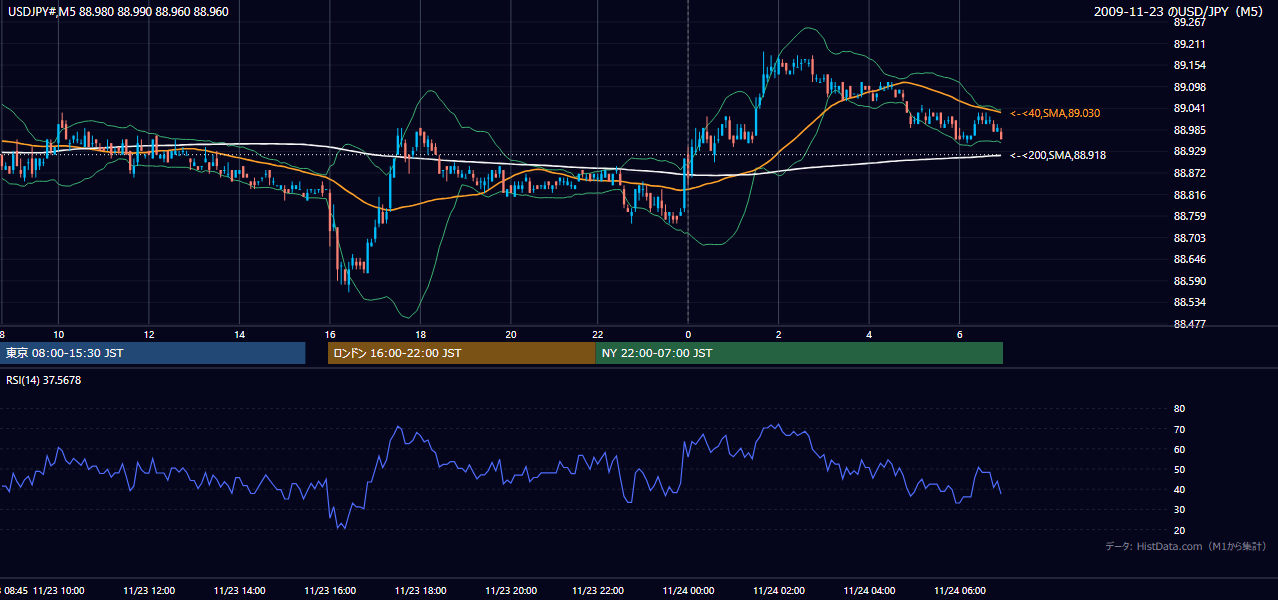The height and width of the screenshot is (600, 1278).
Task: Click the 88.646 price axis label
Action: (x=1189, y=259)
